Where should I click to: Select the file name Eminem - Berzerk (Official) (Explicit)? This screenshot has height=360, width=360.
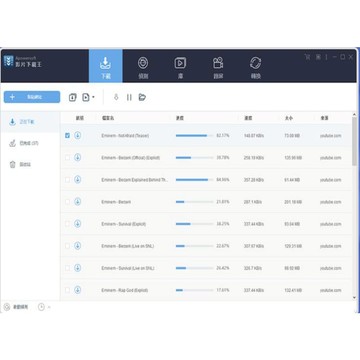130,158
